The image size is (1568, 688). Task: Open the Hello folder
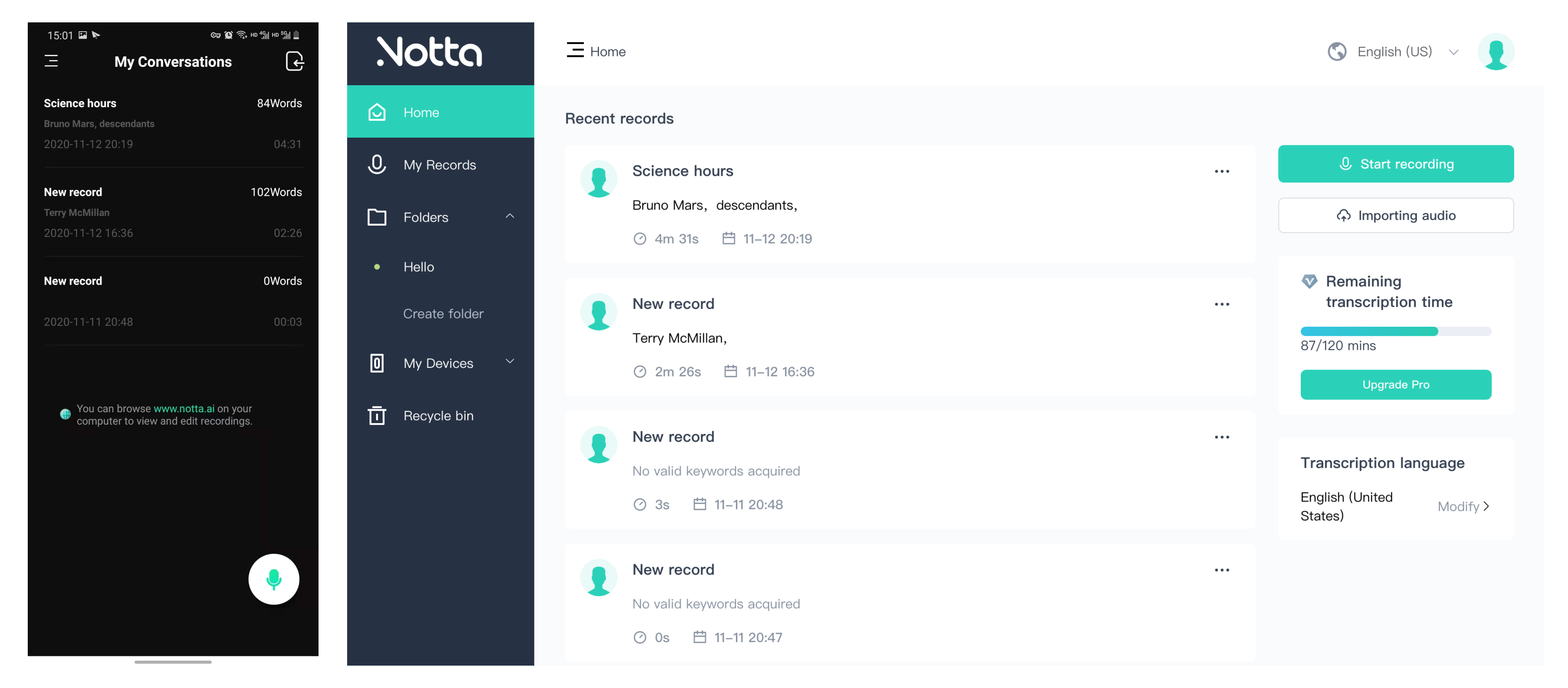click(x=419, y=266)
